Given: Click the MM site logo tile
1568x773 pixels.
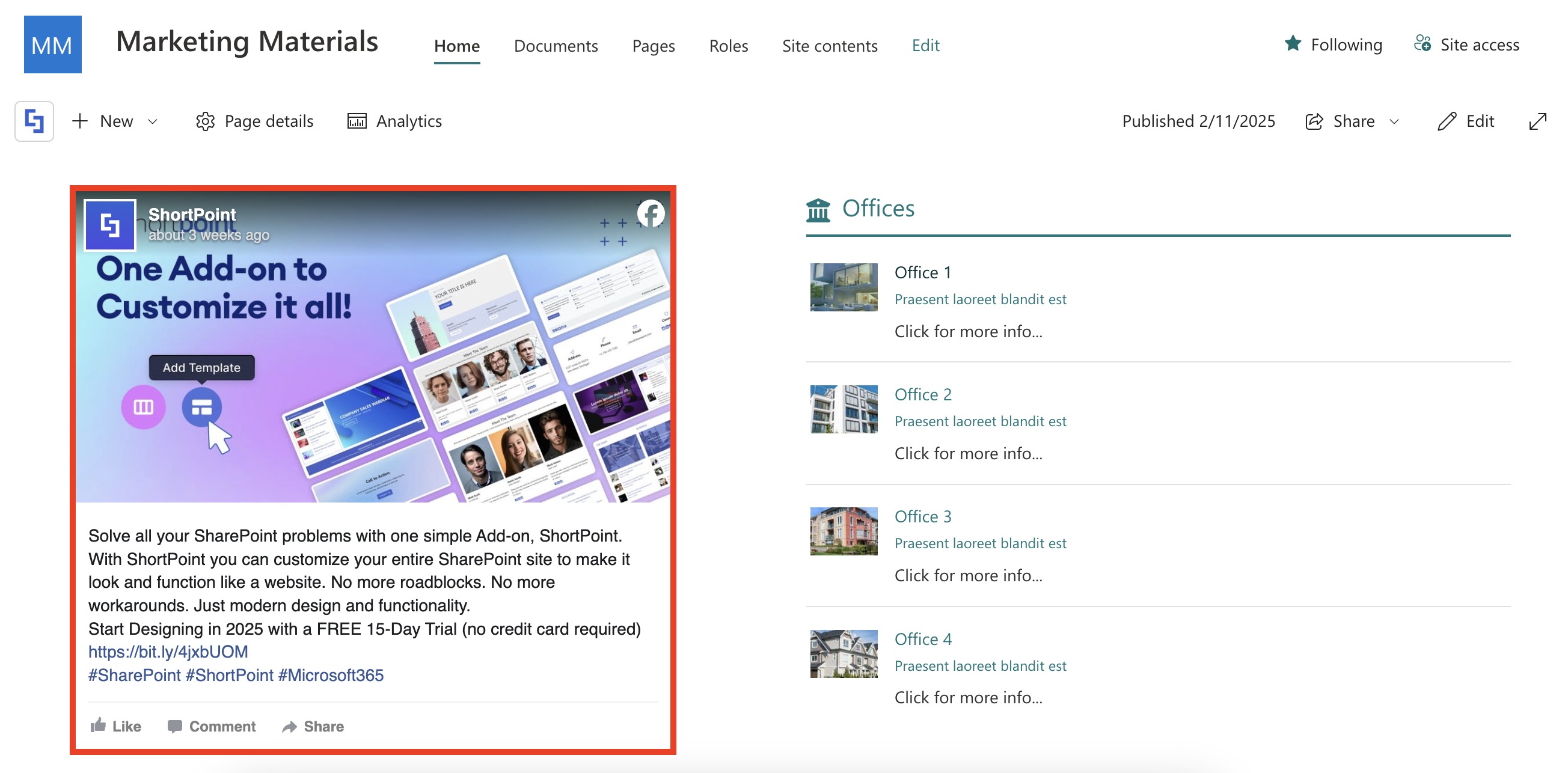Looking at the screenshot, I should click(52, 44).
